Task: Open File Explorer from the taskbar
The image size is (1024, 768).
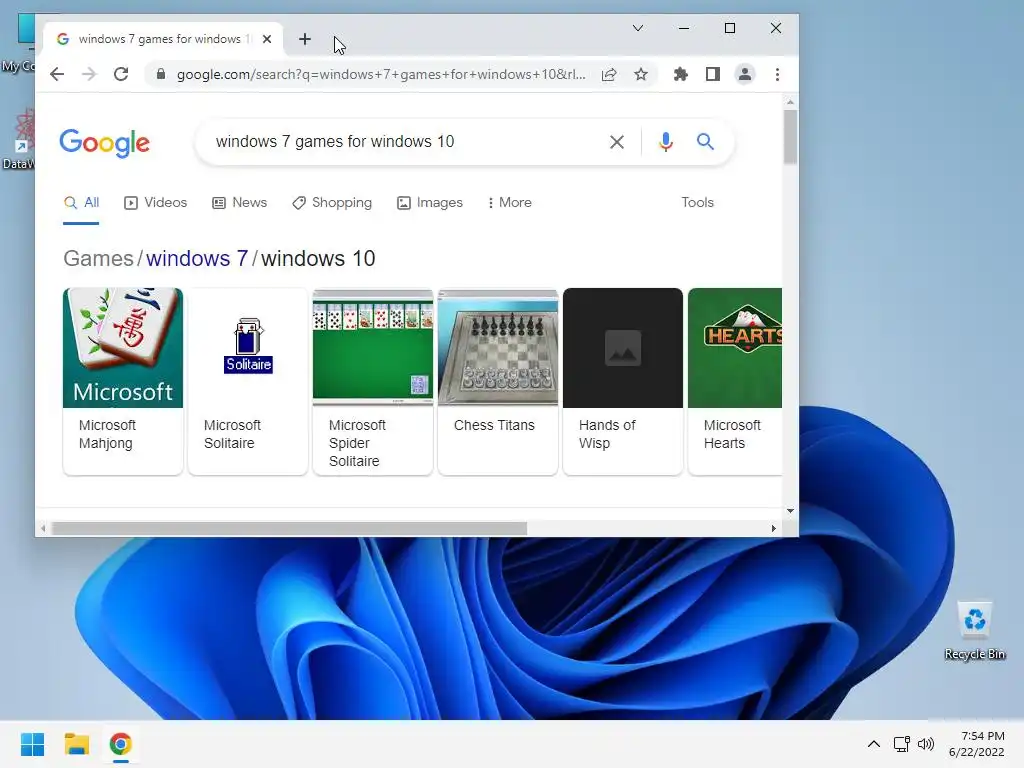Action: click(x=76, y=744)
